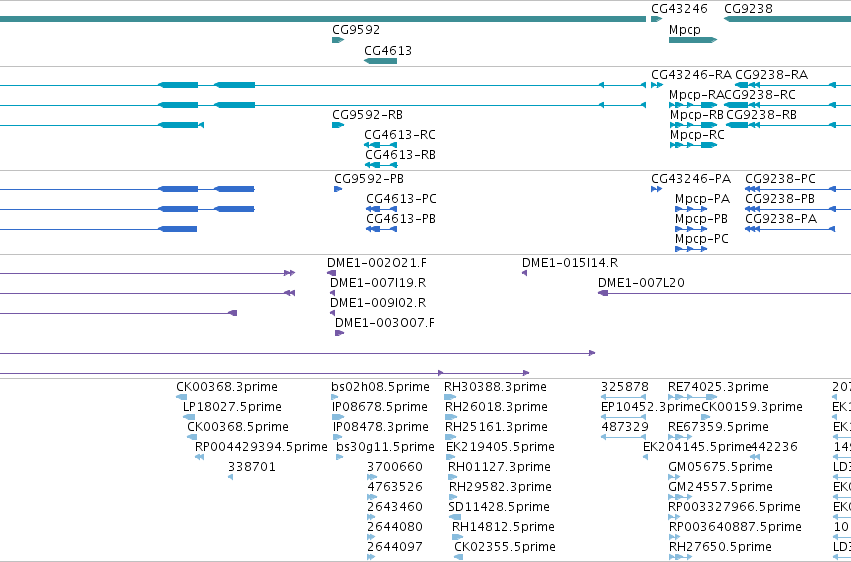Image resolution: width=851 pixels, height=562 pixels.
Task: Select transcript Mpcp-RB
Action: (x=697, y=115)
